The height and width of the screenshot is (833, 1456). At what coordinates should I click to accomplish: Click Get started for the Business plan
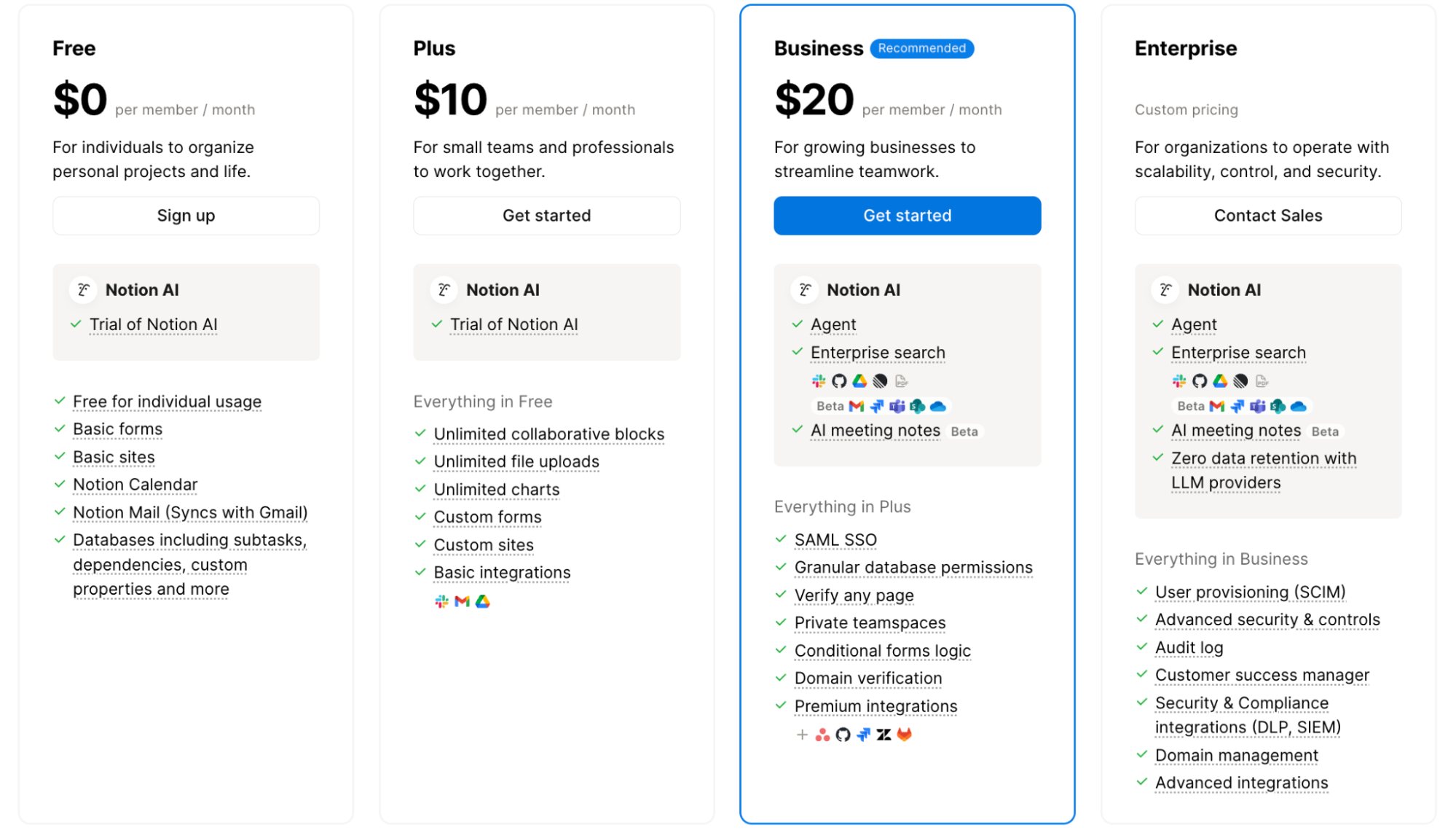coord(907,216)
